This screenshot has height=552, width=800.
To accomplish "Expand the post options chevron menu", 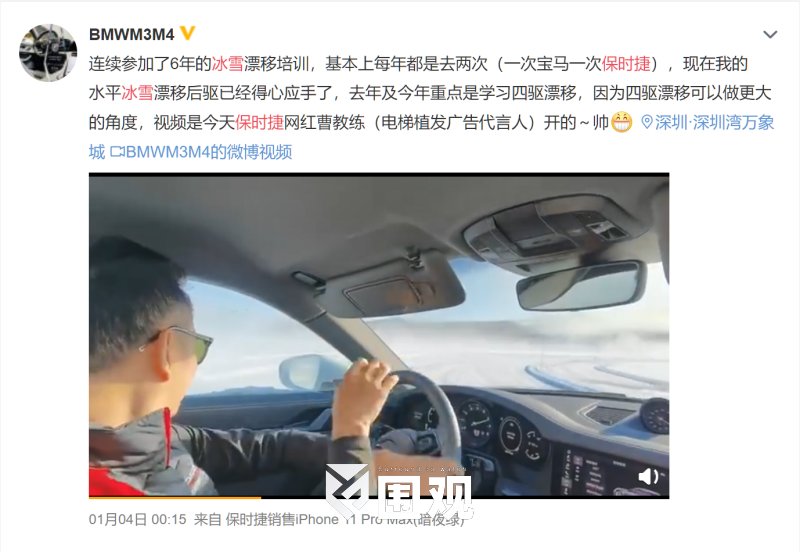I will [x=770, y=34].
